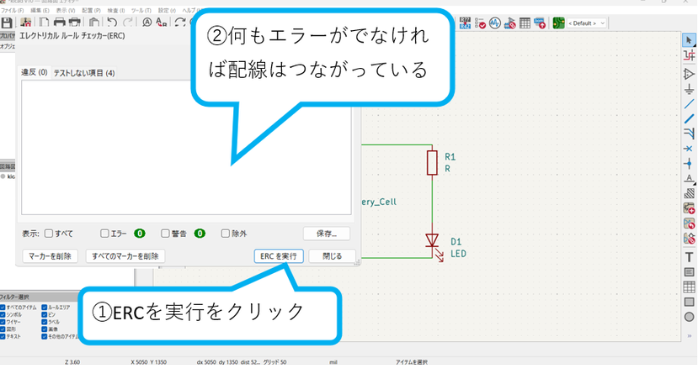Image resolution: width=698 pixels, height=365 pixels.
Task: Click the Paste clipboard icon
Action: point(94,22)
